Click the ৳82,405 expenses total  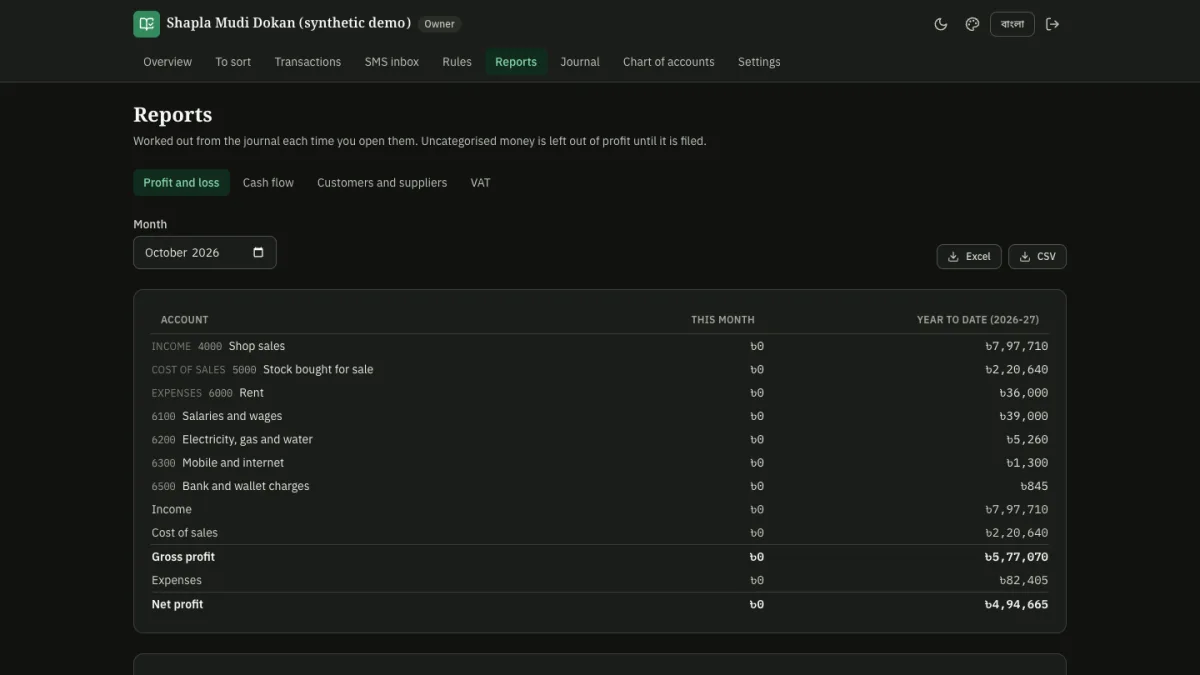click(x=1024, y=580)
